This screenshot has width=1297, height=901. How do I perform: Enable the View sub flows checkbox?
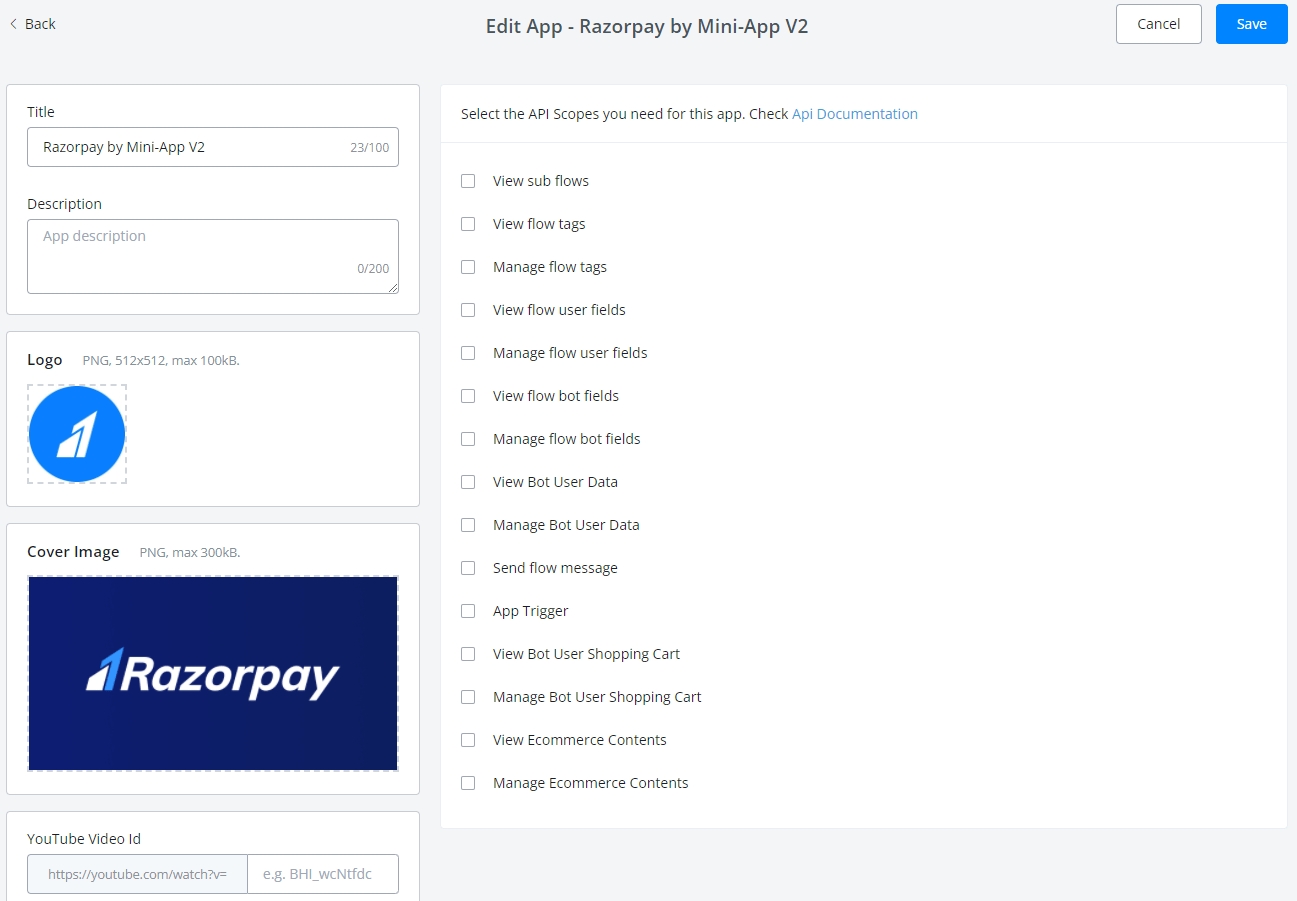468,181
